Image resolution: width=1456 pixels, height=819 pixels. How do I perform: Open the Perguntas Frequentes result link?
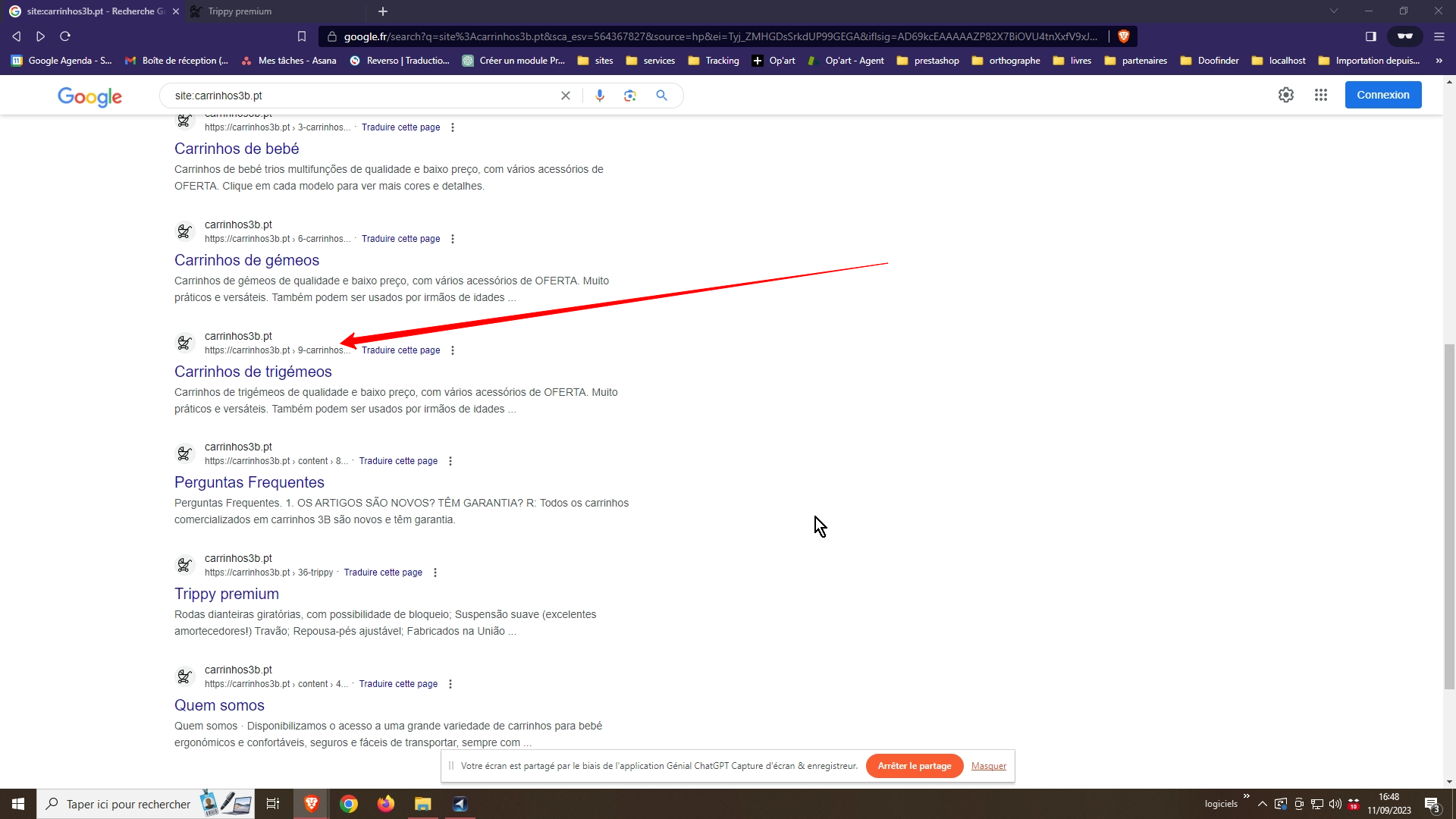point(249,482)
